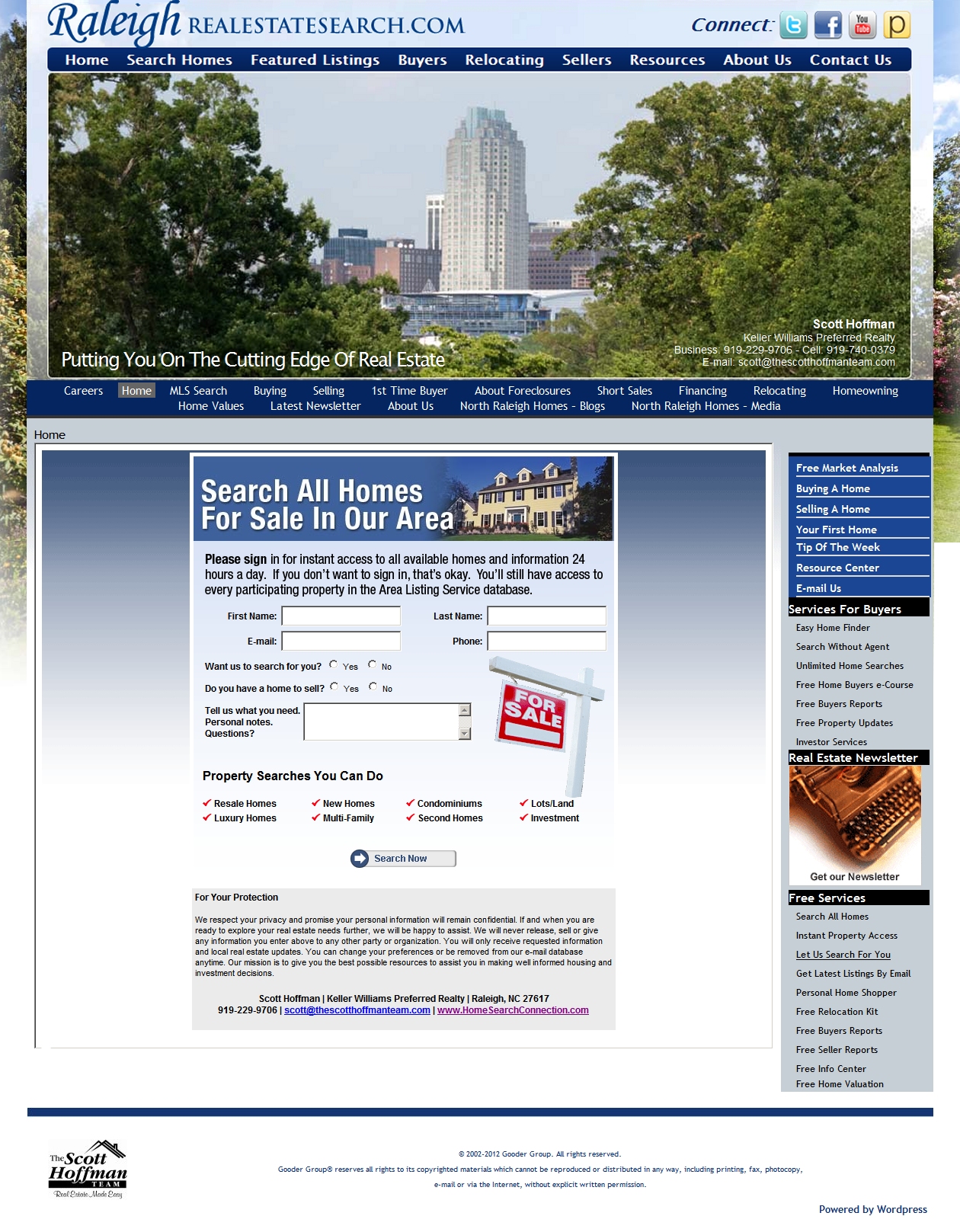Viewport: 960px width, 1232px height.
Task: Open North Raleigh Homes - Blogs link
Action: coord(533,406)
